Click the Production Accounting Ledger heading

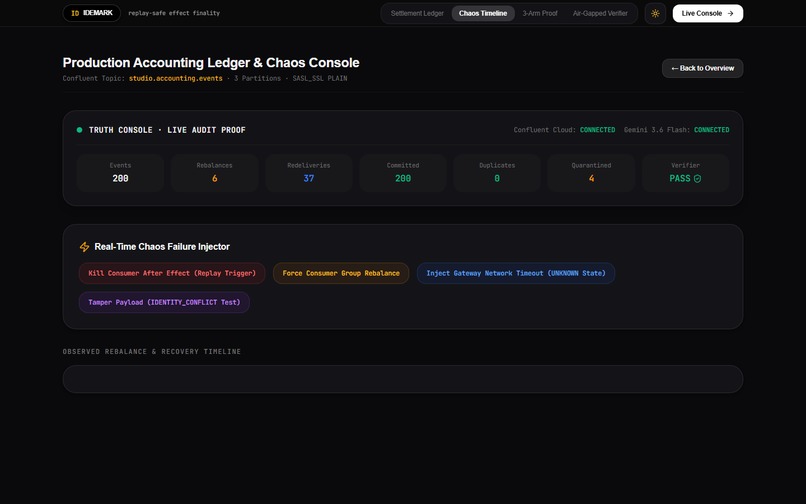pos(211,63)
